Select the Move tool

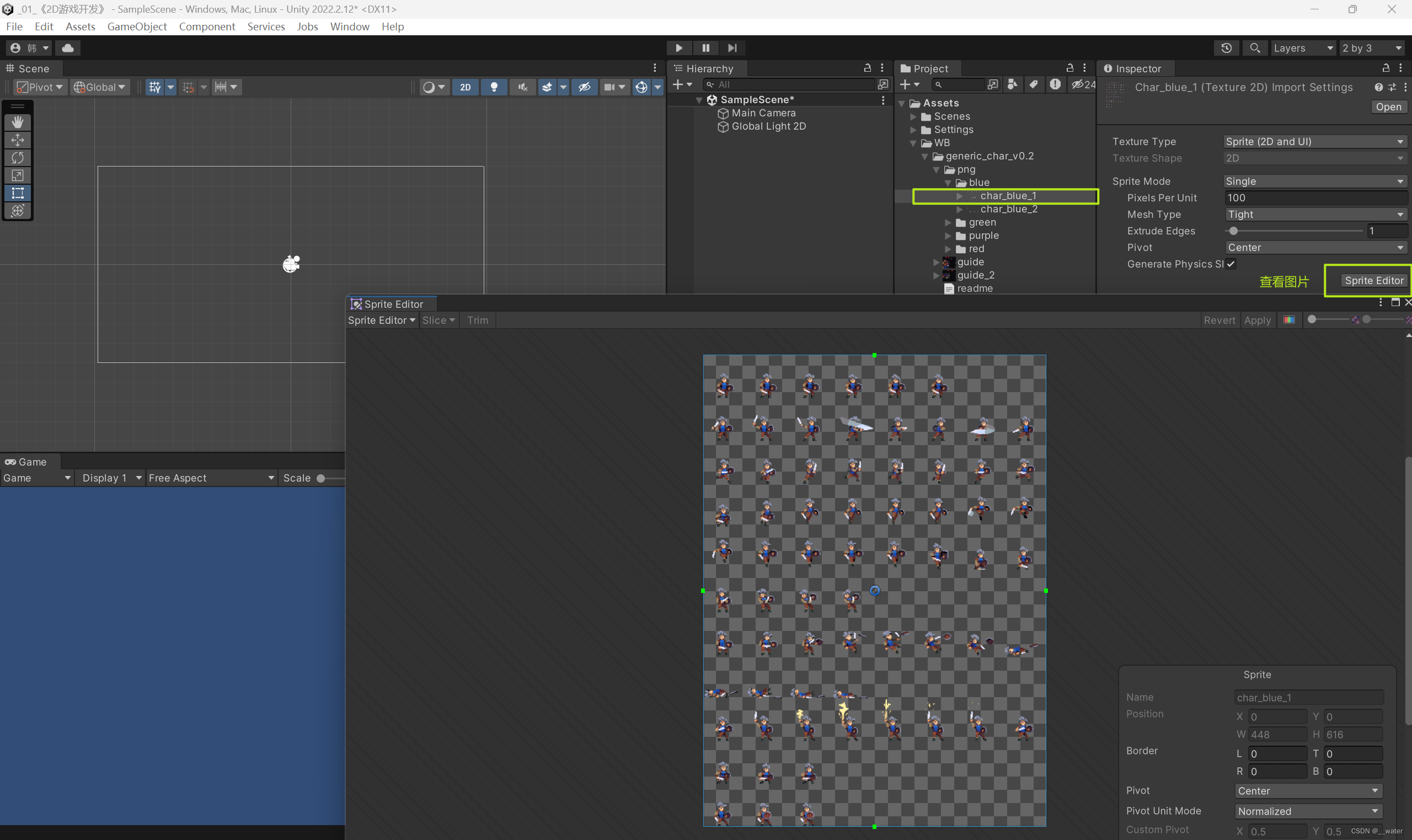pos(18,140)
